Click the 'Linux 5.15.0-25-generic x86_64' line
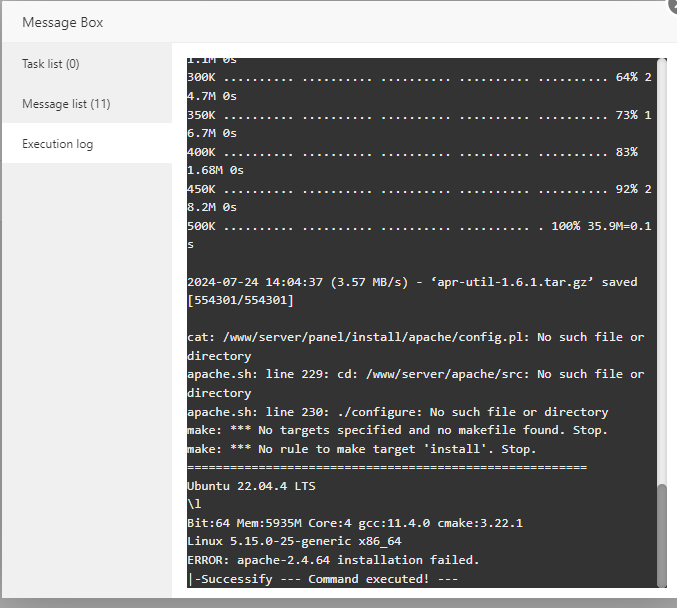Image resolution: width=677 pixels, height=608 pixels. (x=294, y=542)
